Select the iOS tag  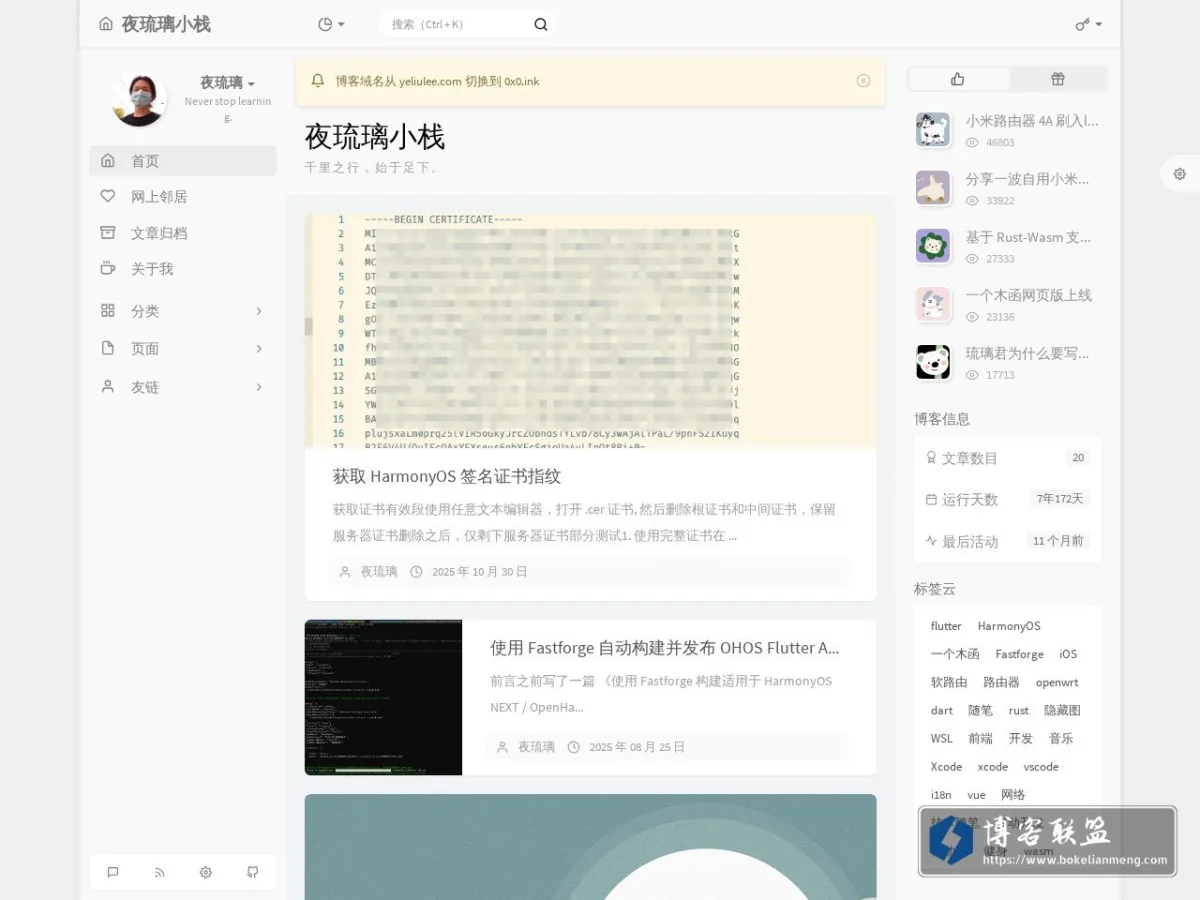(1068, 654)
